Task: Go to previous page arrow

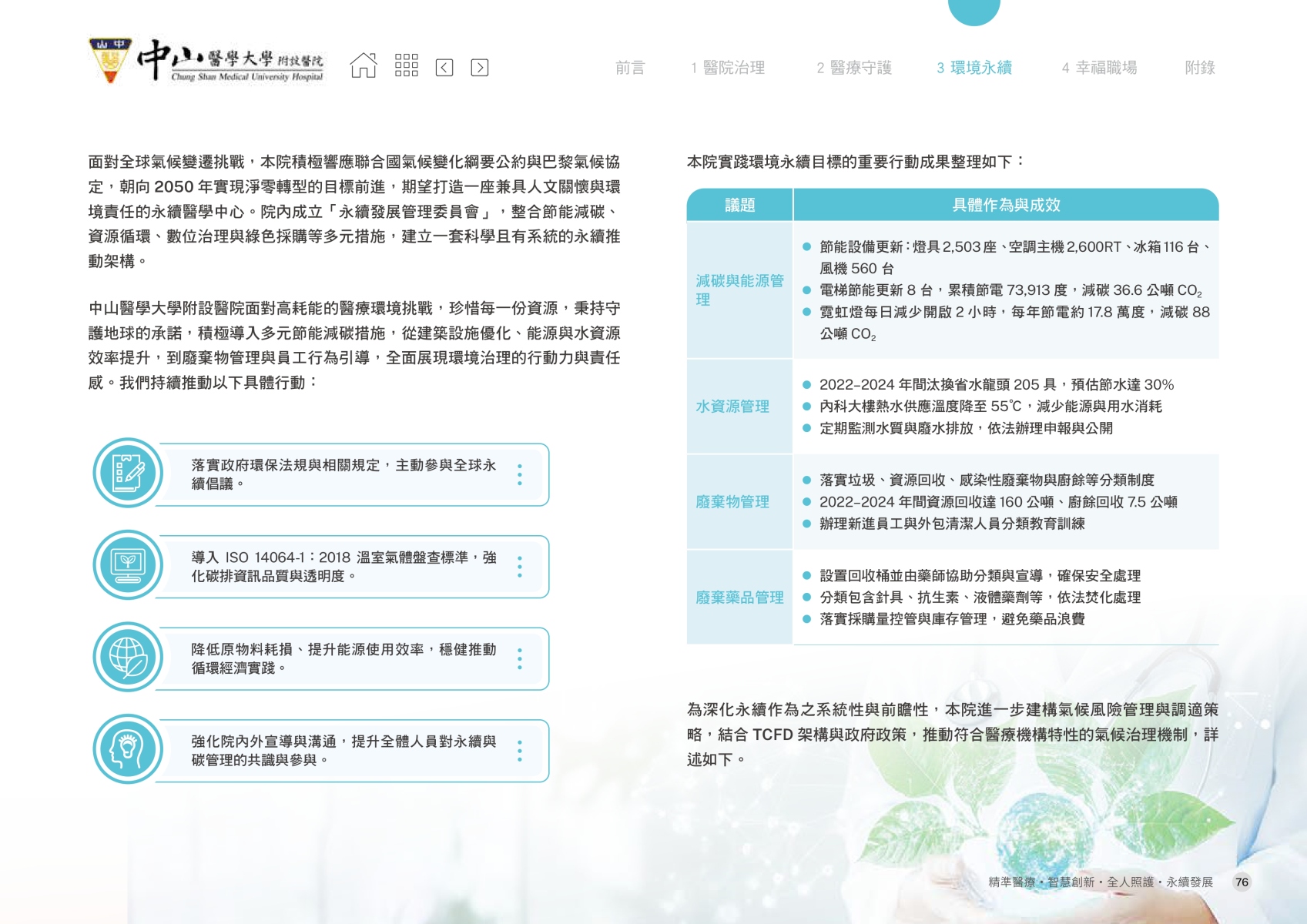Action: click(x=444, y=68)
